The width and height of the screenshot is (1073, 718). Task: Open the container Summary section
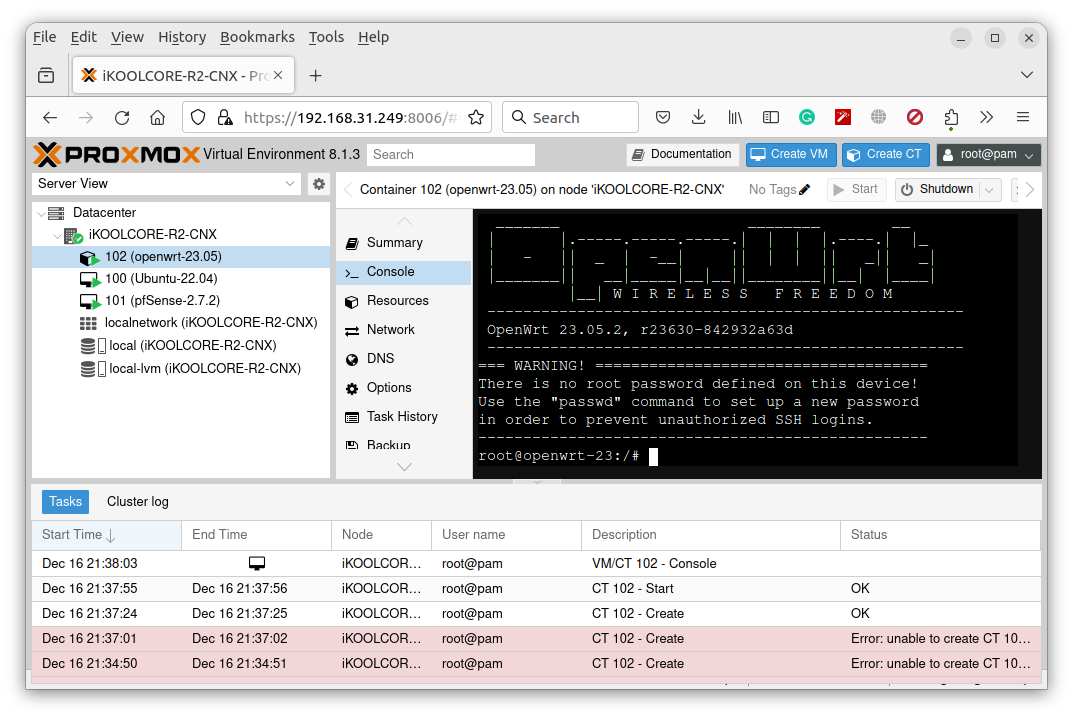point(404,243)
